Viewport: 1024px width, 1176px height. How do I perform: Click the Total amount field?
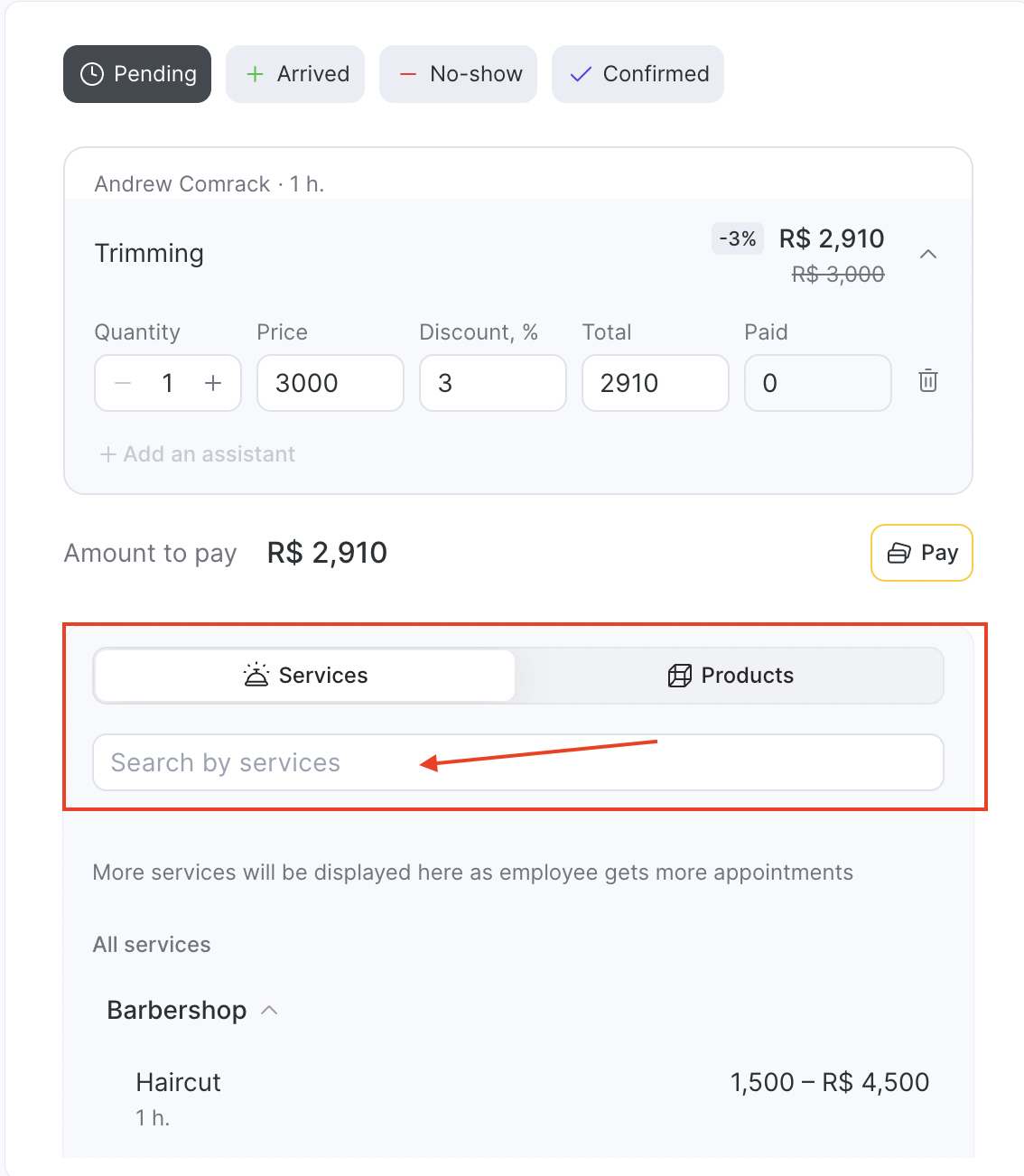tap(655, 383)
